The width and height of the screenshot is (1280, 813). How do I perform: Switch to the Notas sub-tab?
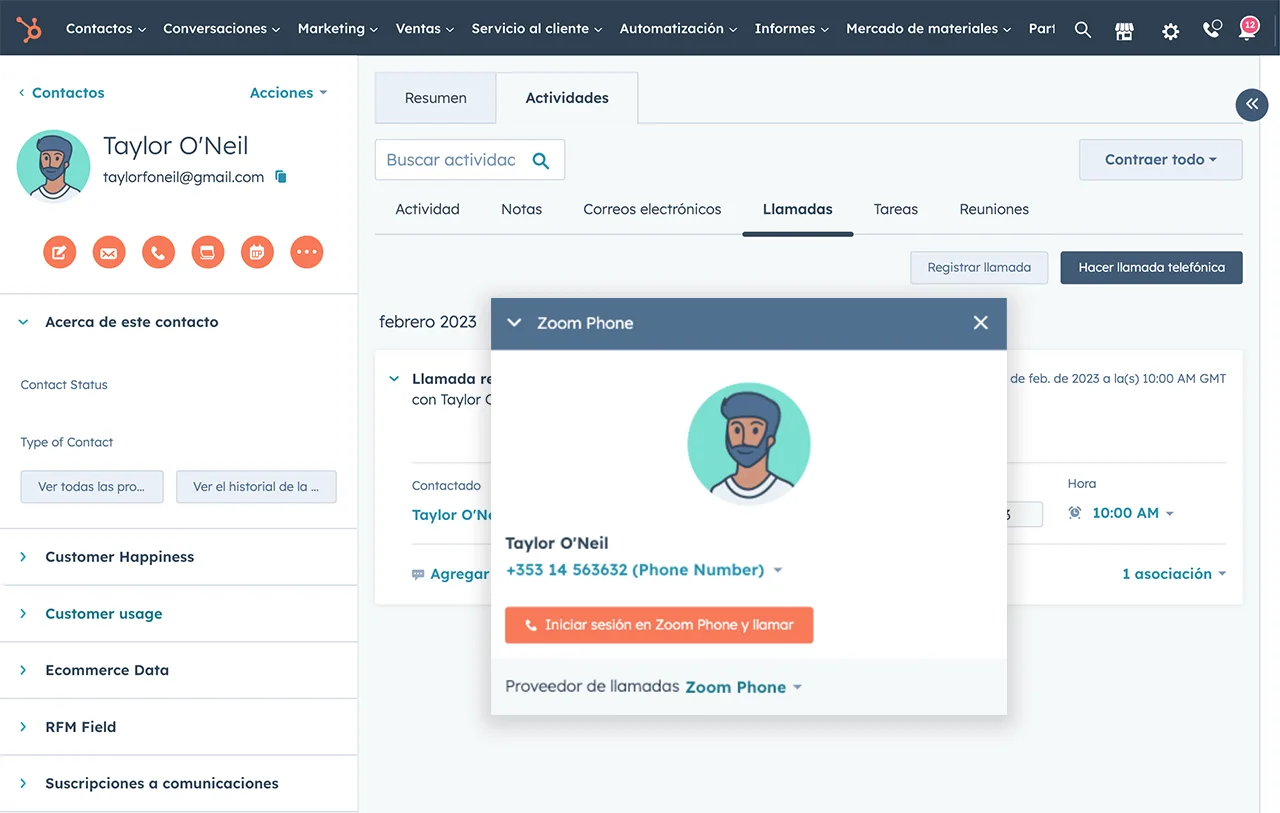(521, 209)
